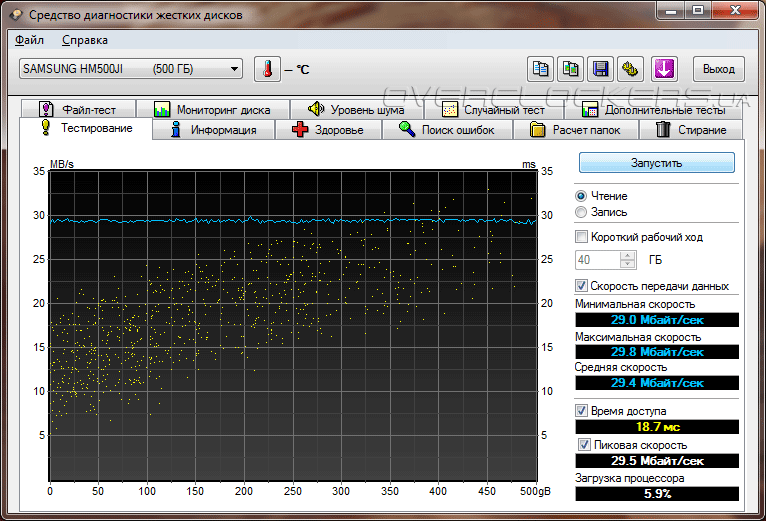The height and width of the screenshot is (521, 766).
Task: Save screenshot using the floppy disk icon
Action: (600, 69)
